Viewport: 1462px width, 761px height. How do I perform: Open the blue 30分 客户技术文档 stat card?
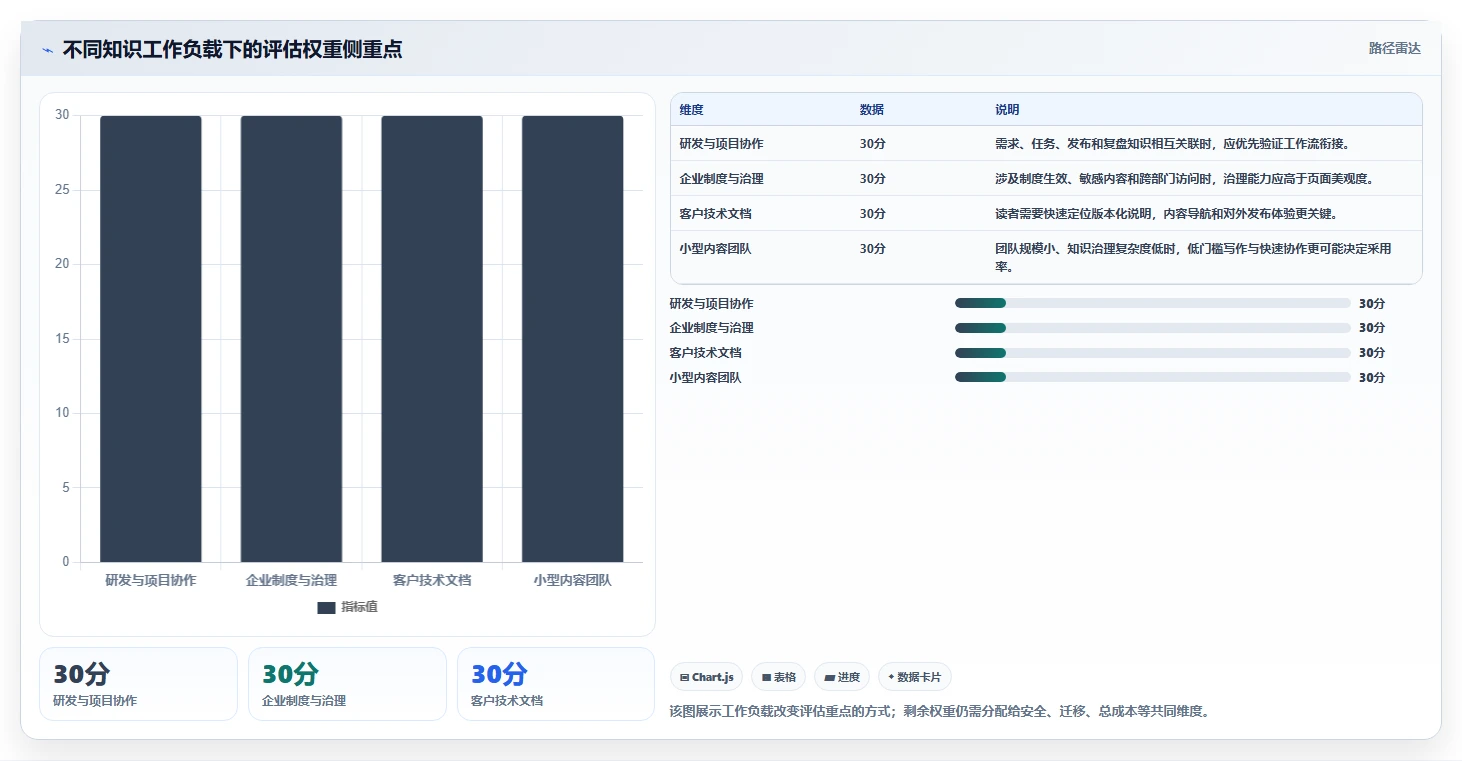(556, 684)
